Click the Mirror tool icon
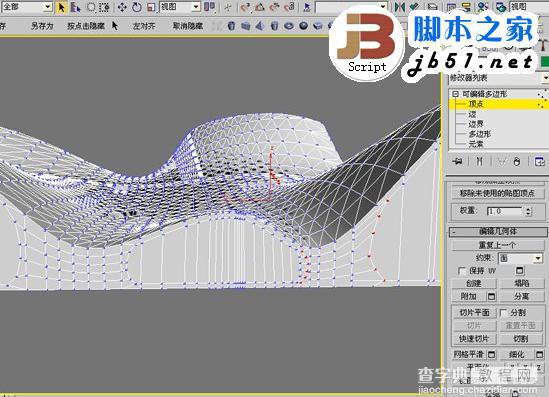The width and height of the screenshot is (549, 397). (399, 7)
